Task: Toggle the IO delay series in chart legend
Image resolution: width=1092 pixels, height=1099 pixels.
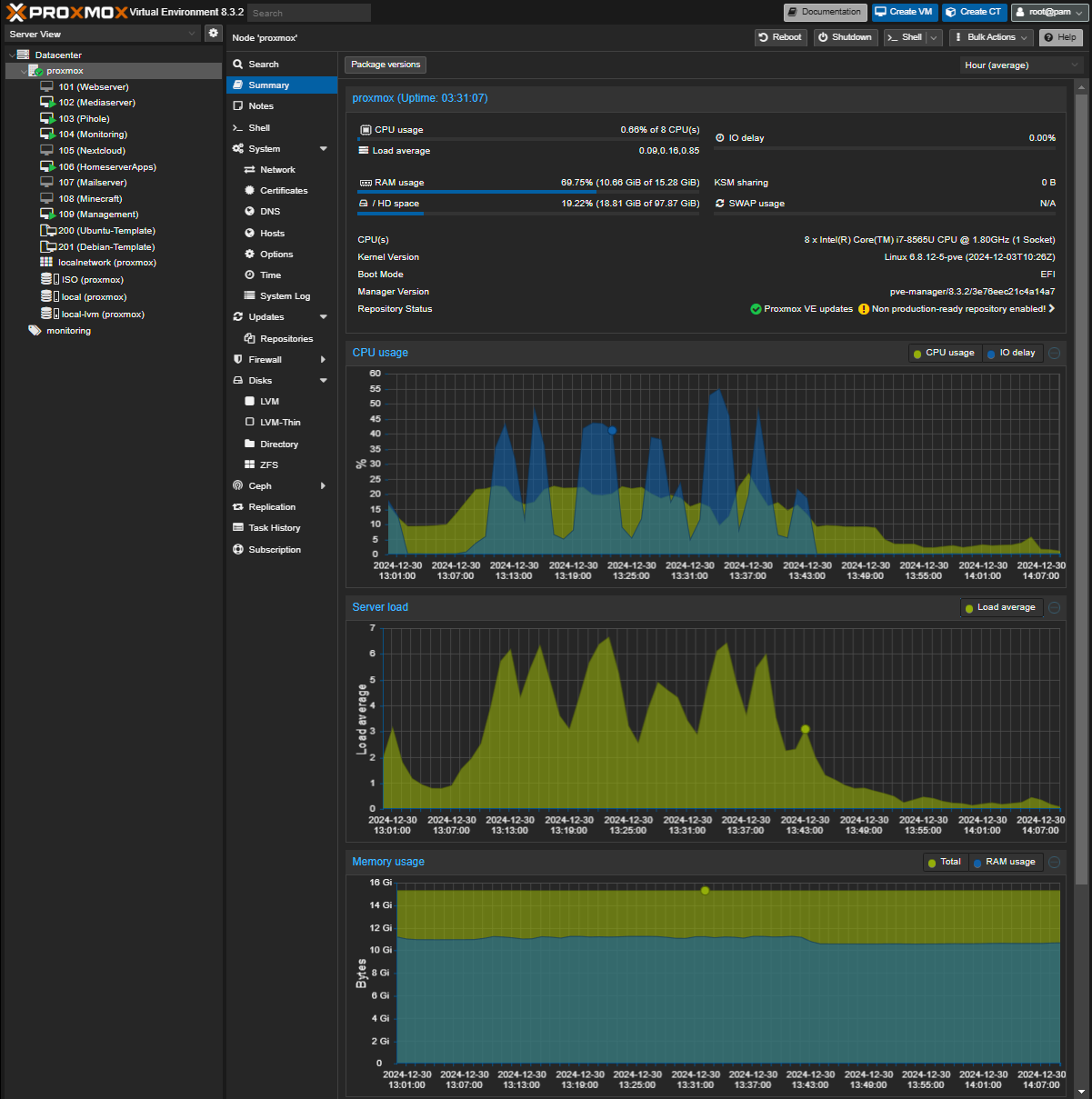Action: (1011, 353)
